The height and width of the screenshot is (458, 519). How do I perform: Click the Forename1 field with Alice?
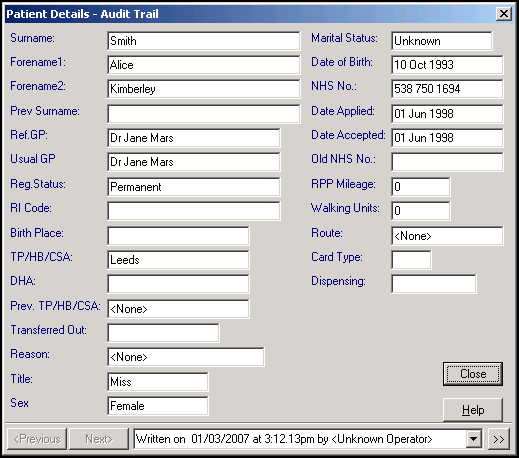(x=204, y=65)
